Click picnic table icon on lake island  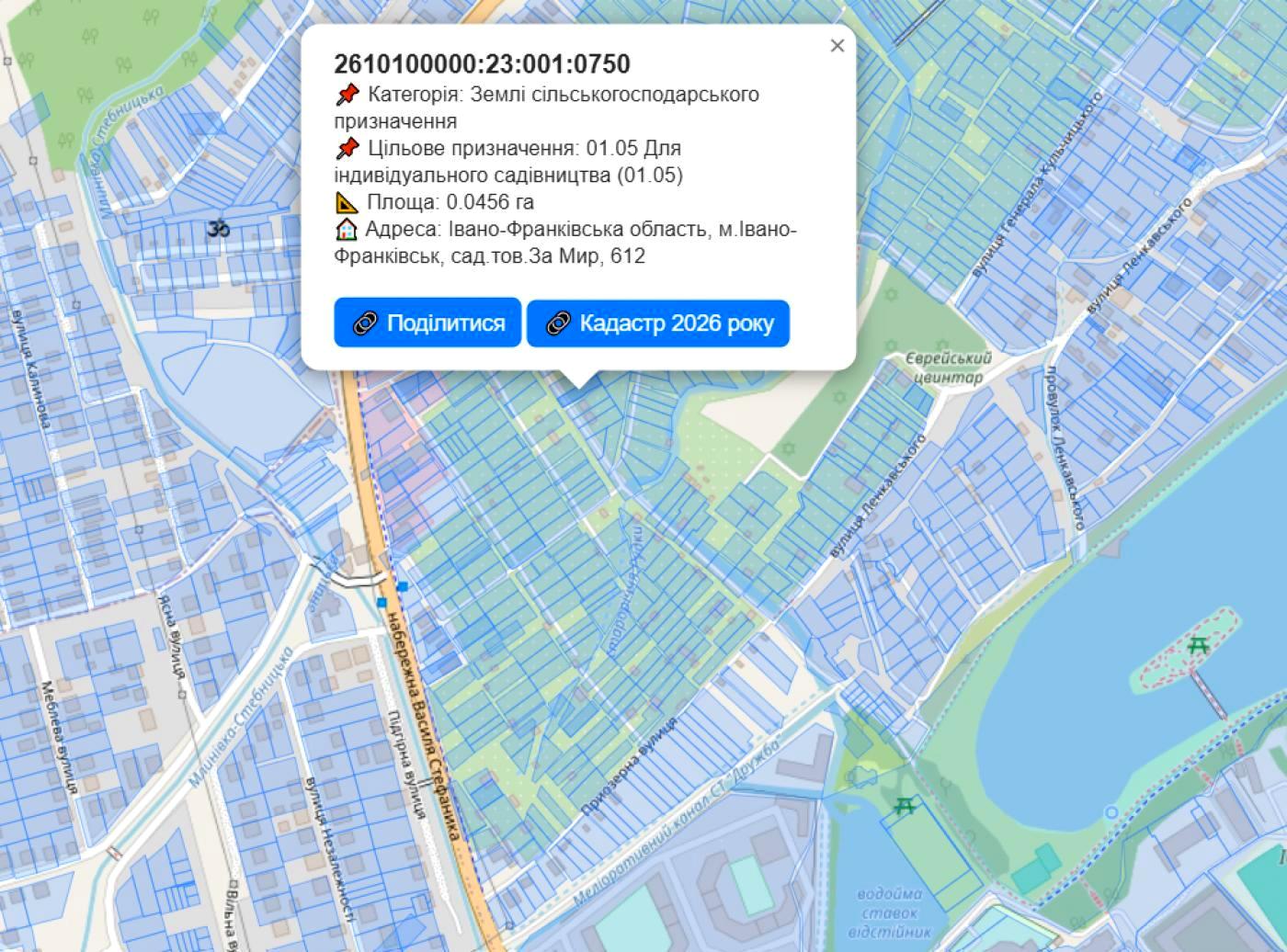[1197, 646]
